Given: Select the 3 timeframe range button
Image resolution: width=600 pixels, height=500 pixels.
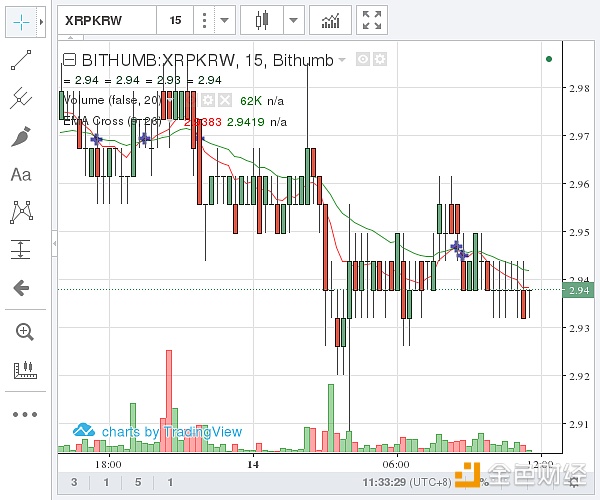Looking at the screenshot, I should [x=74, y=482].
